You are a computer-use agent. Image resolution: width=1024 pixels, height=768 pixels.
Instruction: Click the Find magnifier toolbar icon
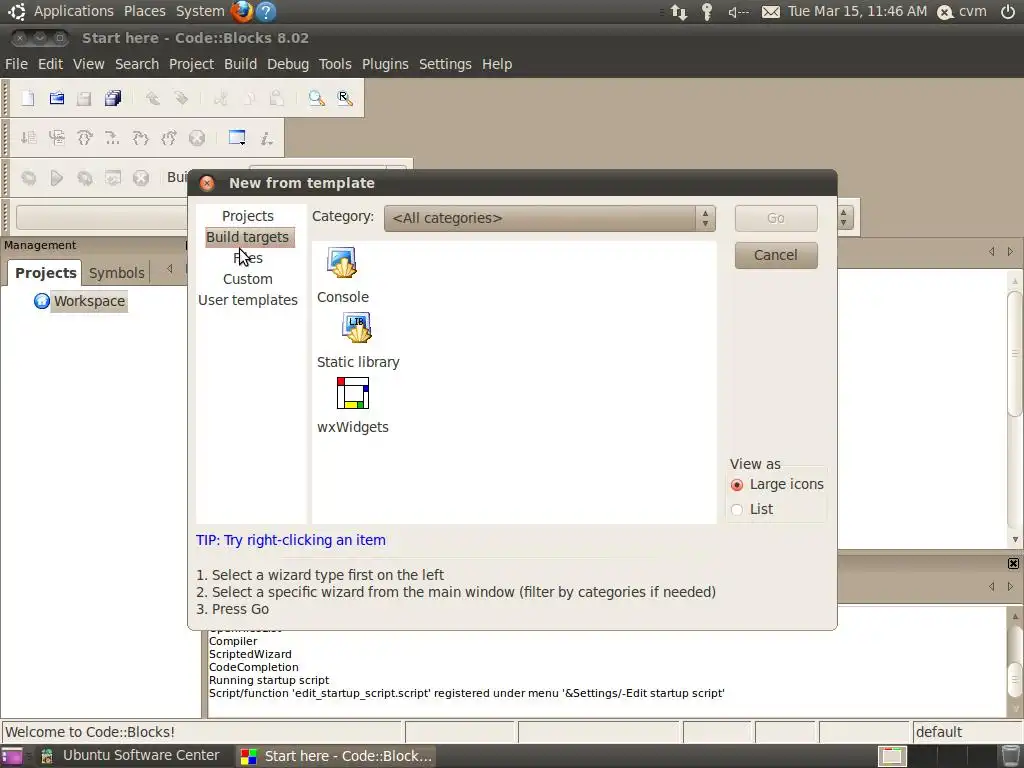[317, 98]
